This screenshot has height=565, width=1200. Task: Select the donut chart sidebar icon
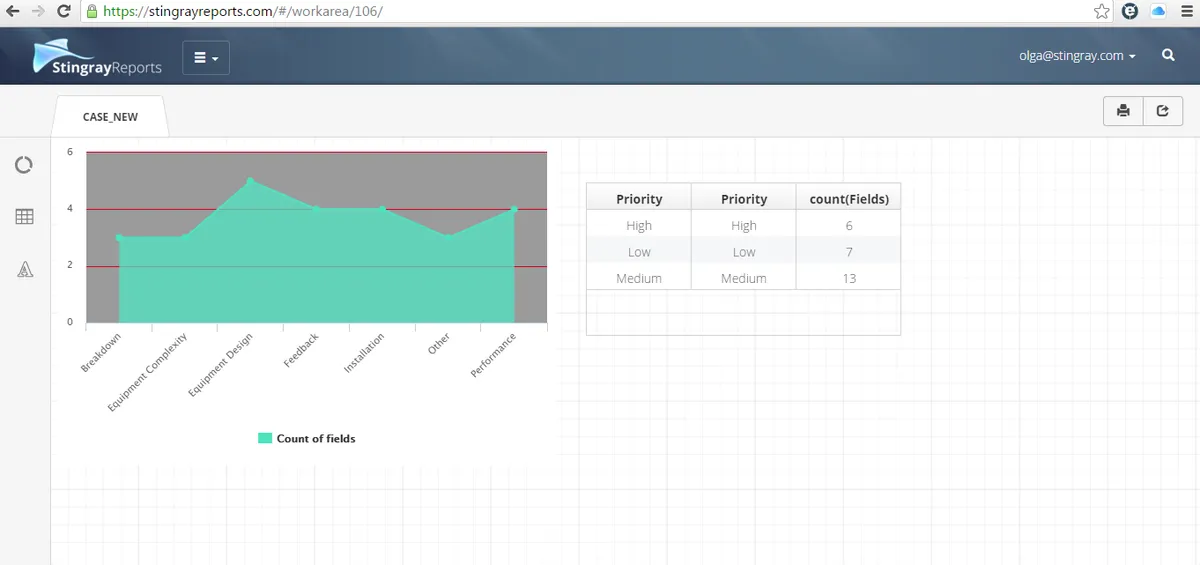pyautogui.click(x=24, y=164)
